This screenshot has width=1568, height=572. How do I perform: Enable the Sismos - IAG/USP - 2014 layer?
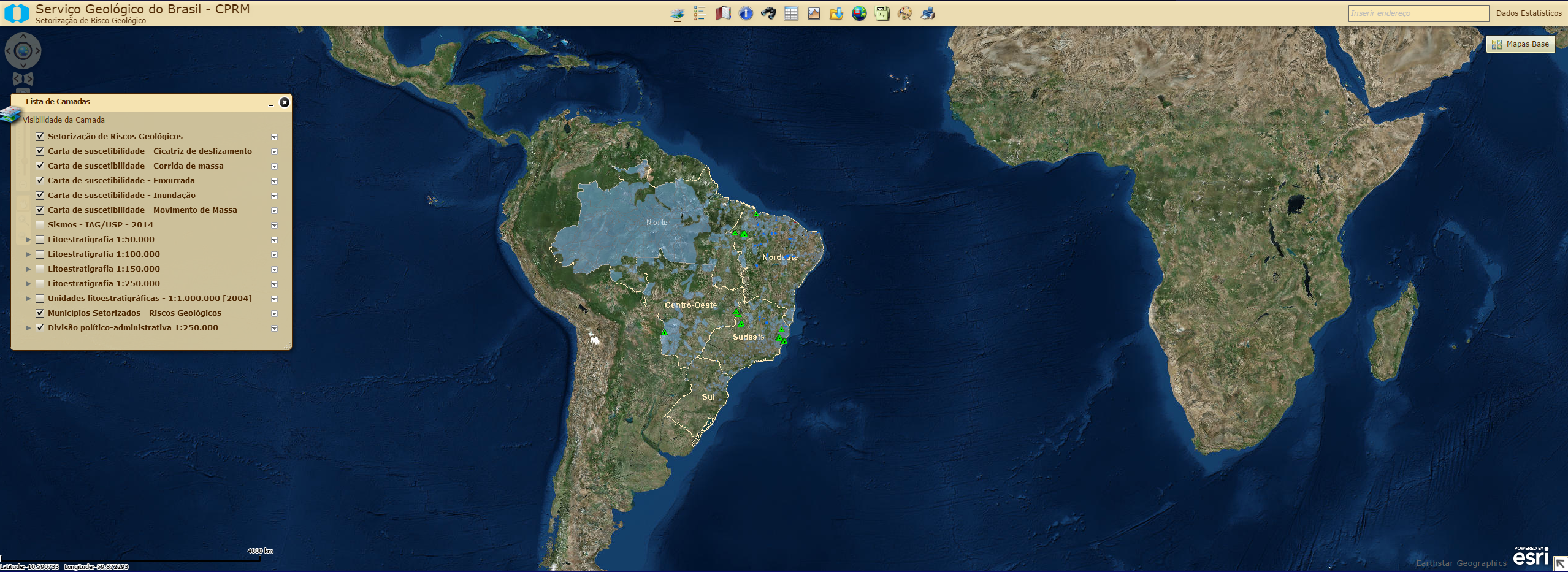pyautogui.click(x=40, y=225)
